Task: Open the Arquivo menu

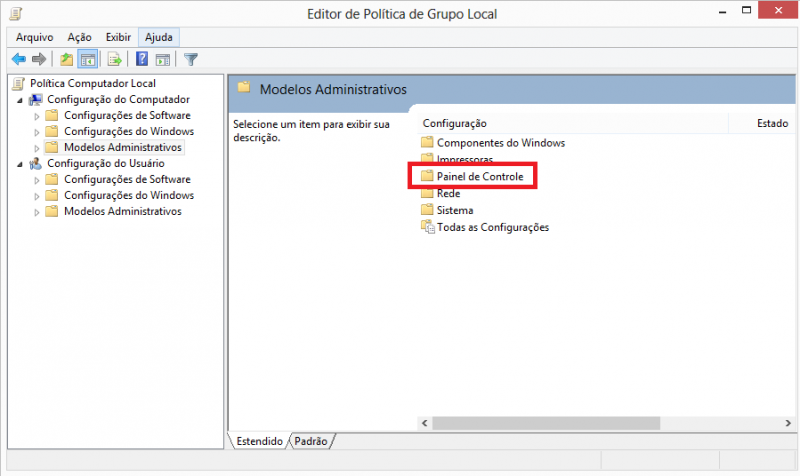Action: pyautogui.click(x=34, y=37)
